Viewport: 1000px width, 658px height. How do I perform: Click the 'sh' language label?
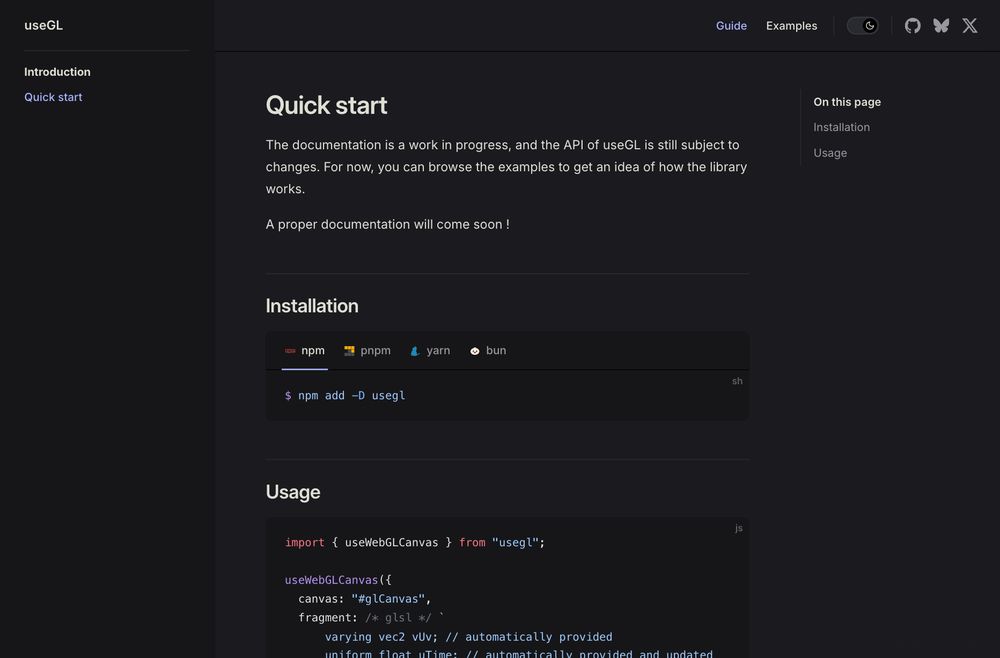point(737,381)
